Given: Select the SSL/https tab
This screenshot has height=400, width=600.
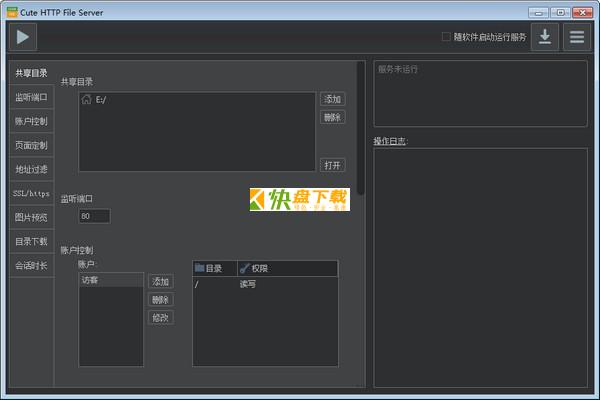Looking at the screenshot, I should 31,193.
